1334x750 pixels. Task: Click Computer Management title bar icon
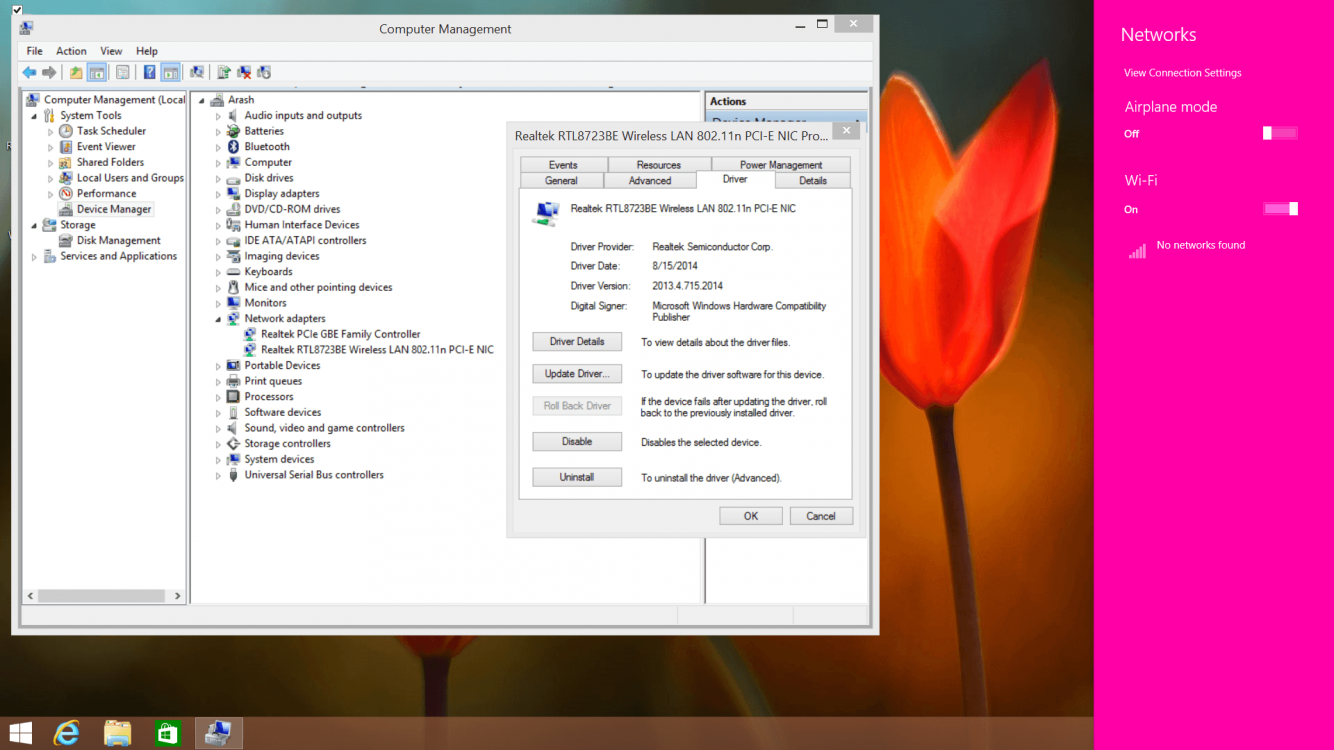tap(26, 28)
